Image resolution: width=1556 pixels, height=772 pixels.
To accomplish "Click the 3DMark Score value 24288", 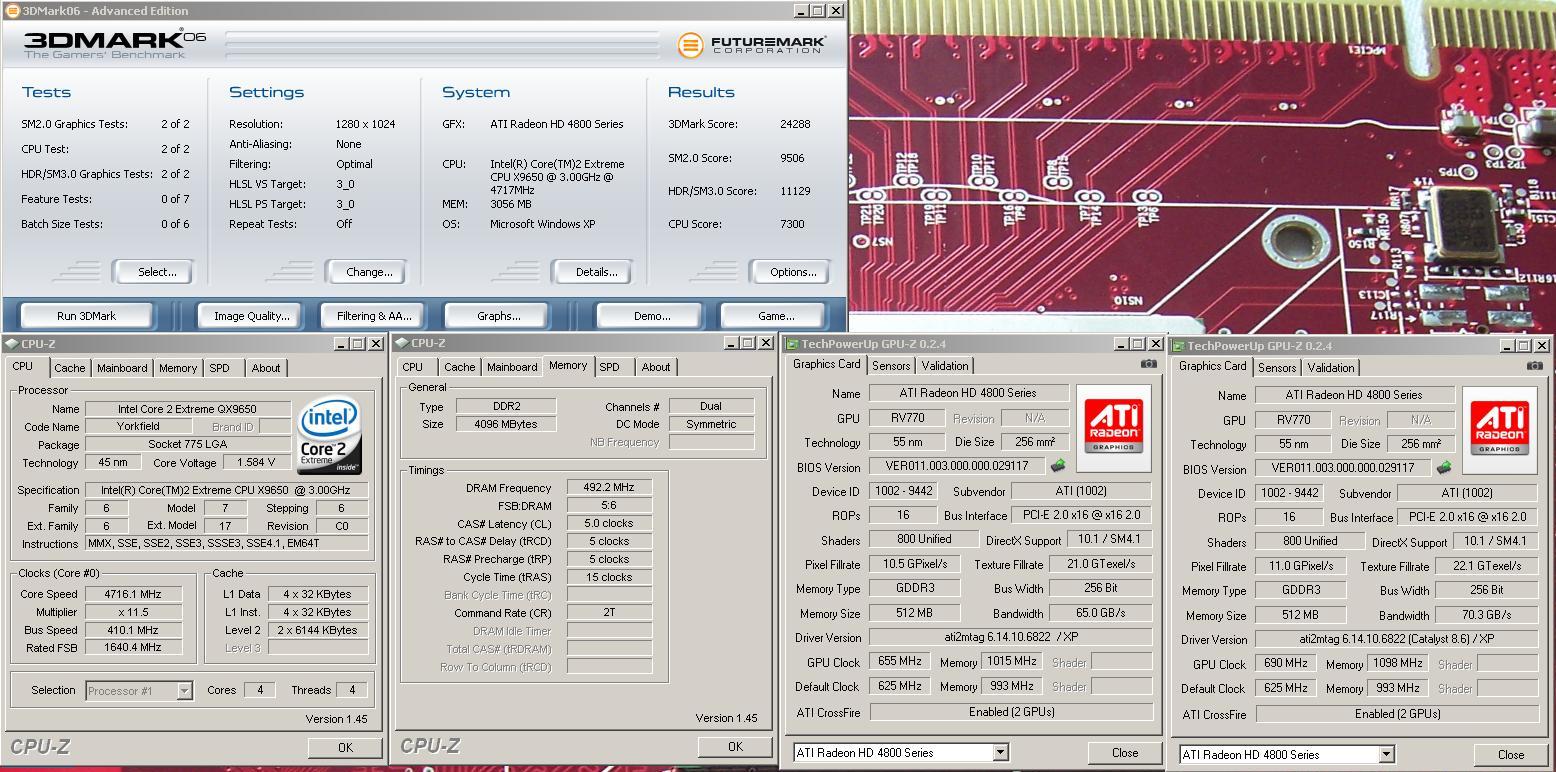I will point(795,124).
